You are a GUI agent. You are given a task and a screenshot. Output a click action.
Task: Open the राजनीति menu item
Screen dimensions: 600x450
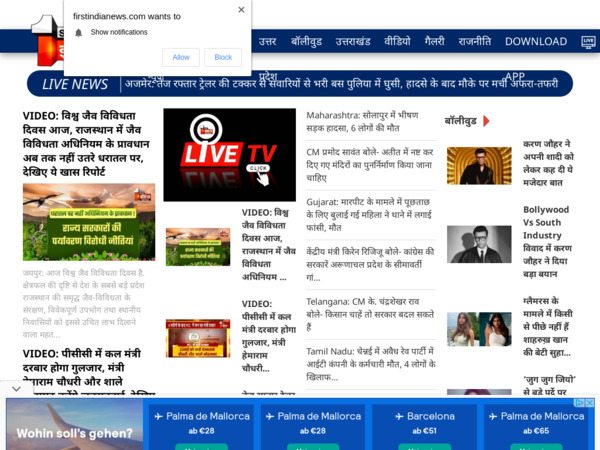point(474,41)
